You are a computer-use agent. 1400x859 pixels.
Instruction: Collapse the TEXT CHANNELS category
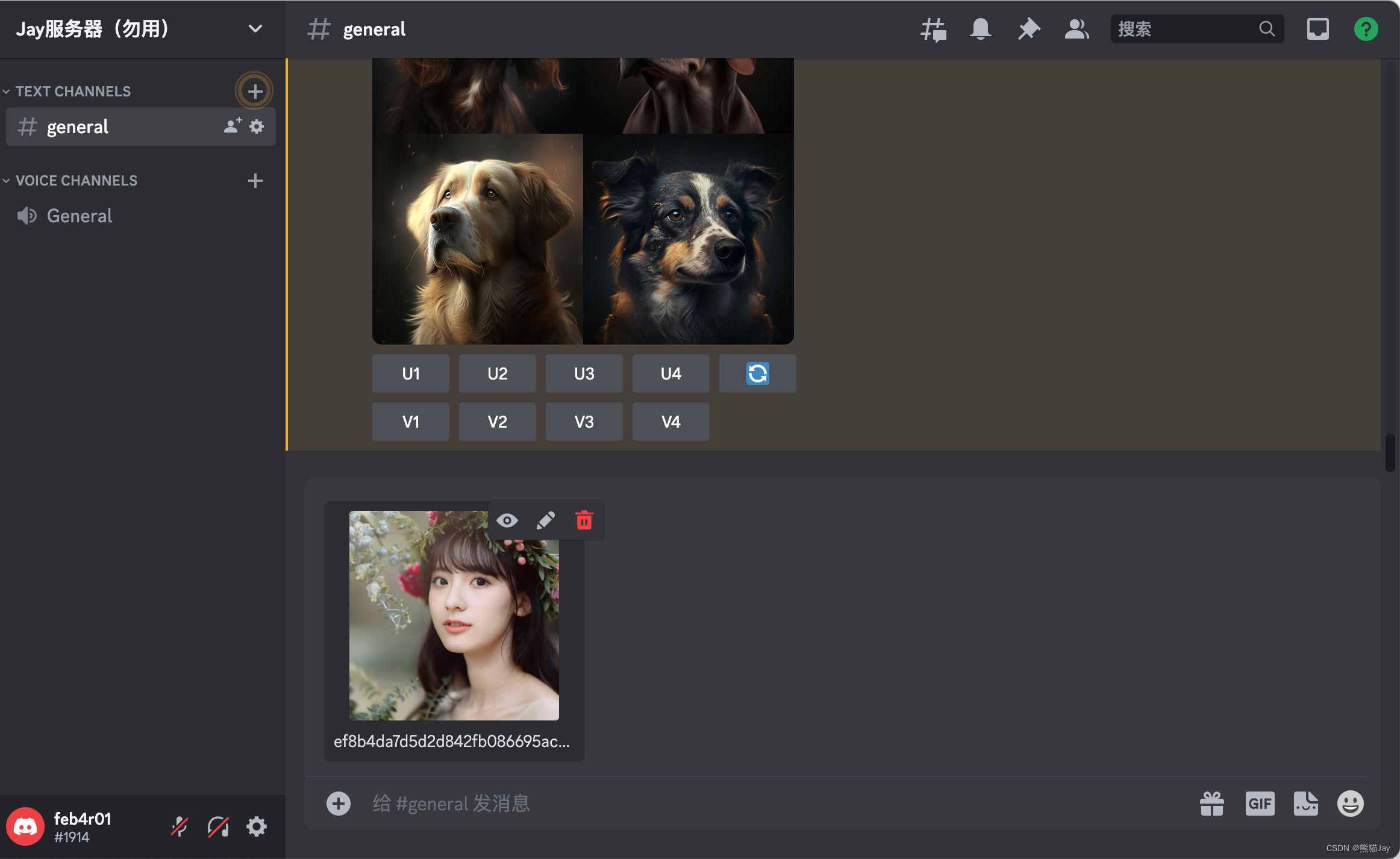point(72,92)
